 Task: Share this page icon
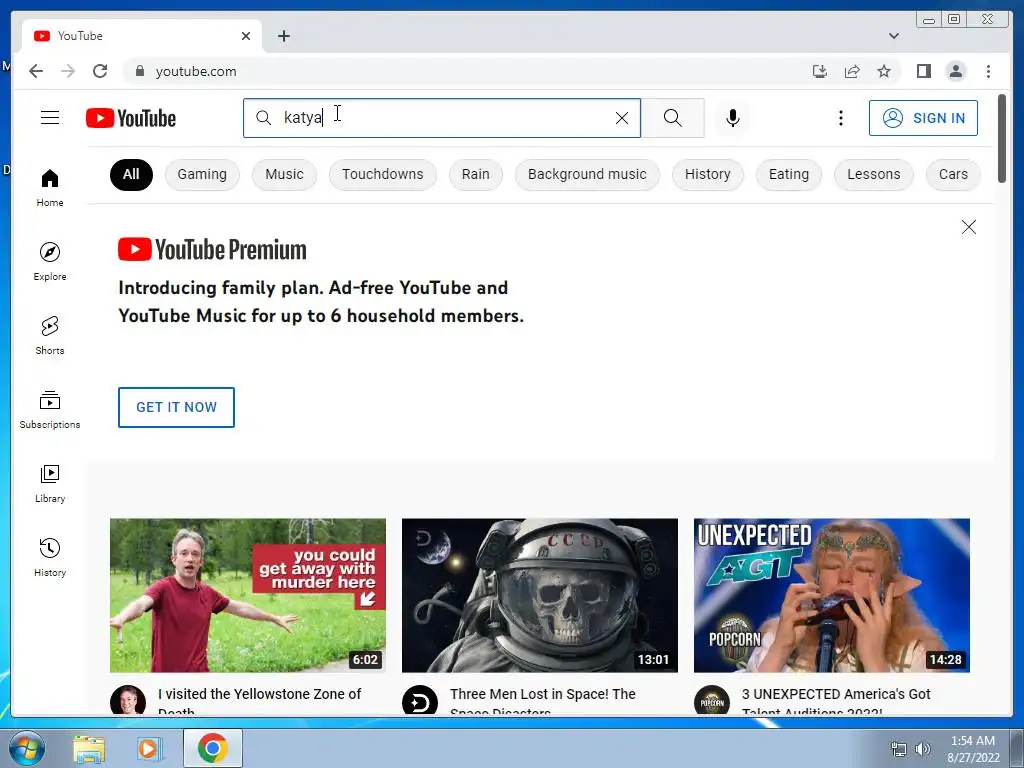click(x=852, y=71)
